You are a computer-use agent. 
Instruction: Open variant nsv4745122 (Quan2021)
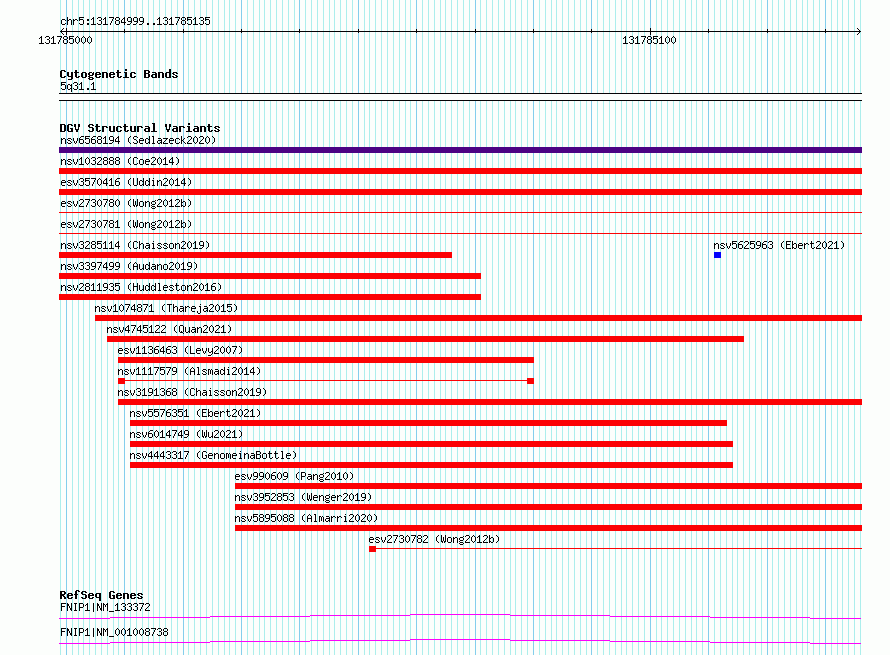pos(169,329)
